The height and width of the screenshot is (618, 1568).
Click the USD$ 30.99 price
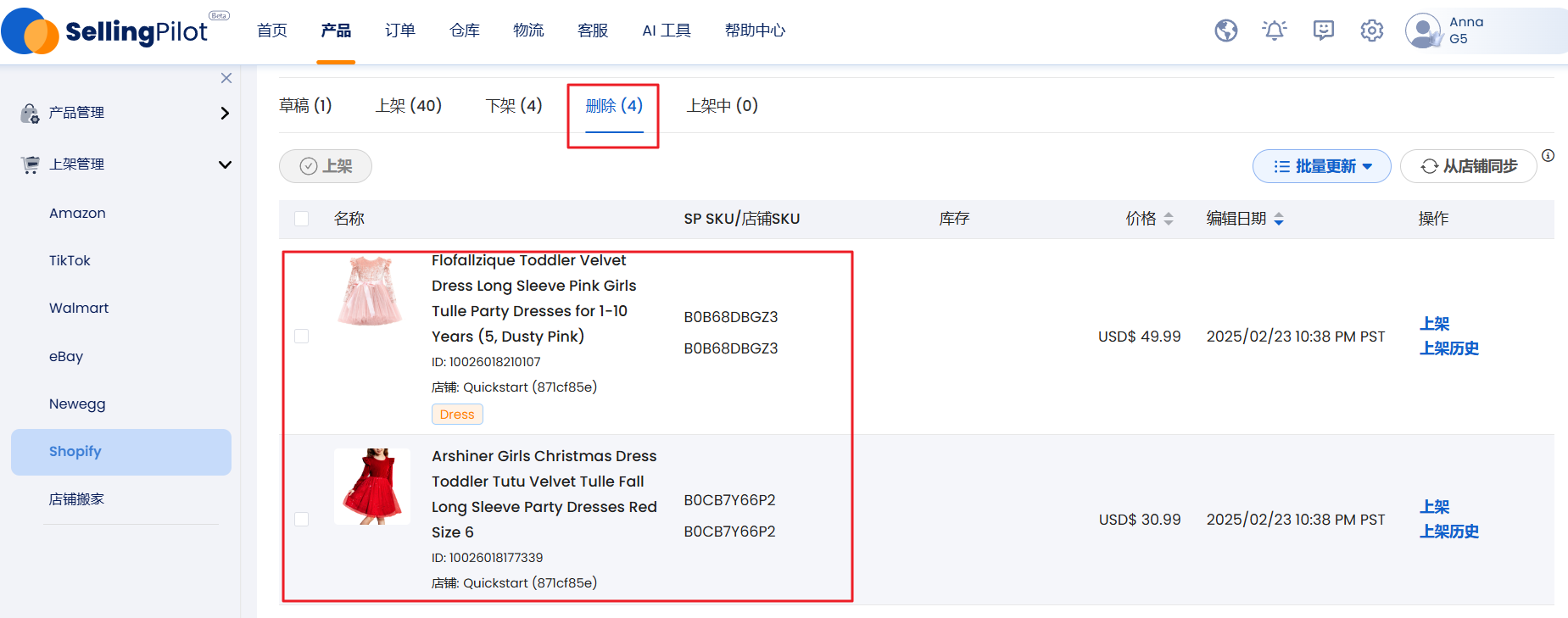point(1140,520)
